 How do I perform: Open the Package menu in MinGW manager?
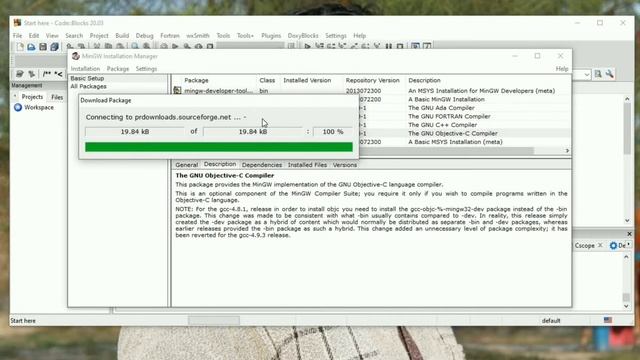point(118,69)
